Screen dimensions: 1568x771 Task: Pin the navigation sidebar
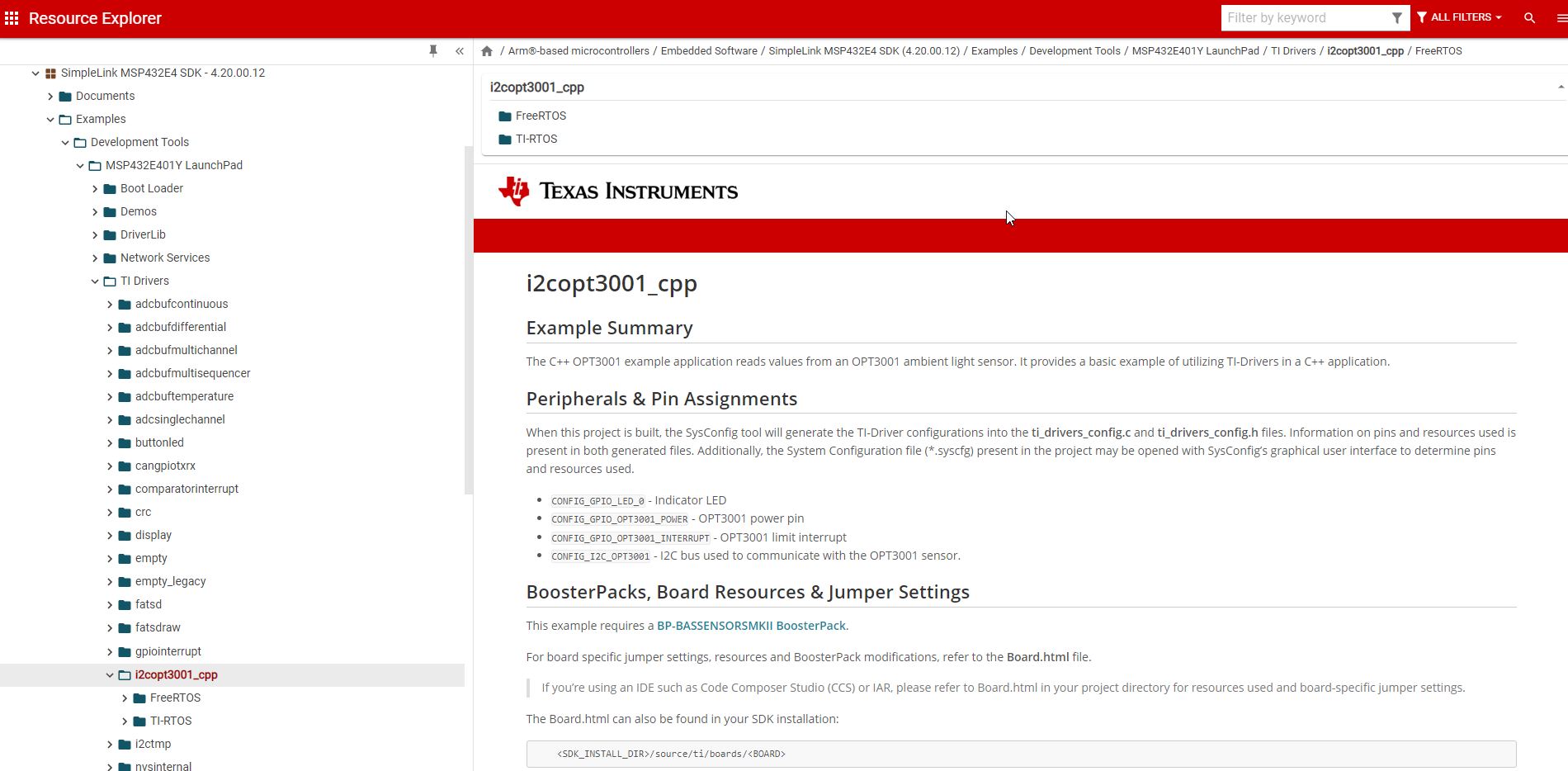point(433,51)
